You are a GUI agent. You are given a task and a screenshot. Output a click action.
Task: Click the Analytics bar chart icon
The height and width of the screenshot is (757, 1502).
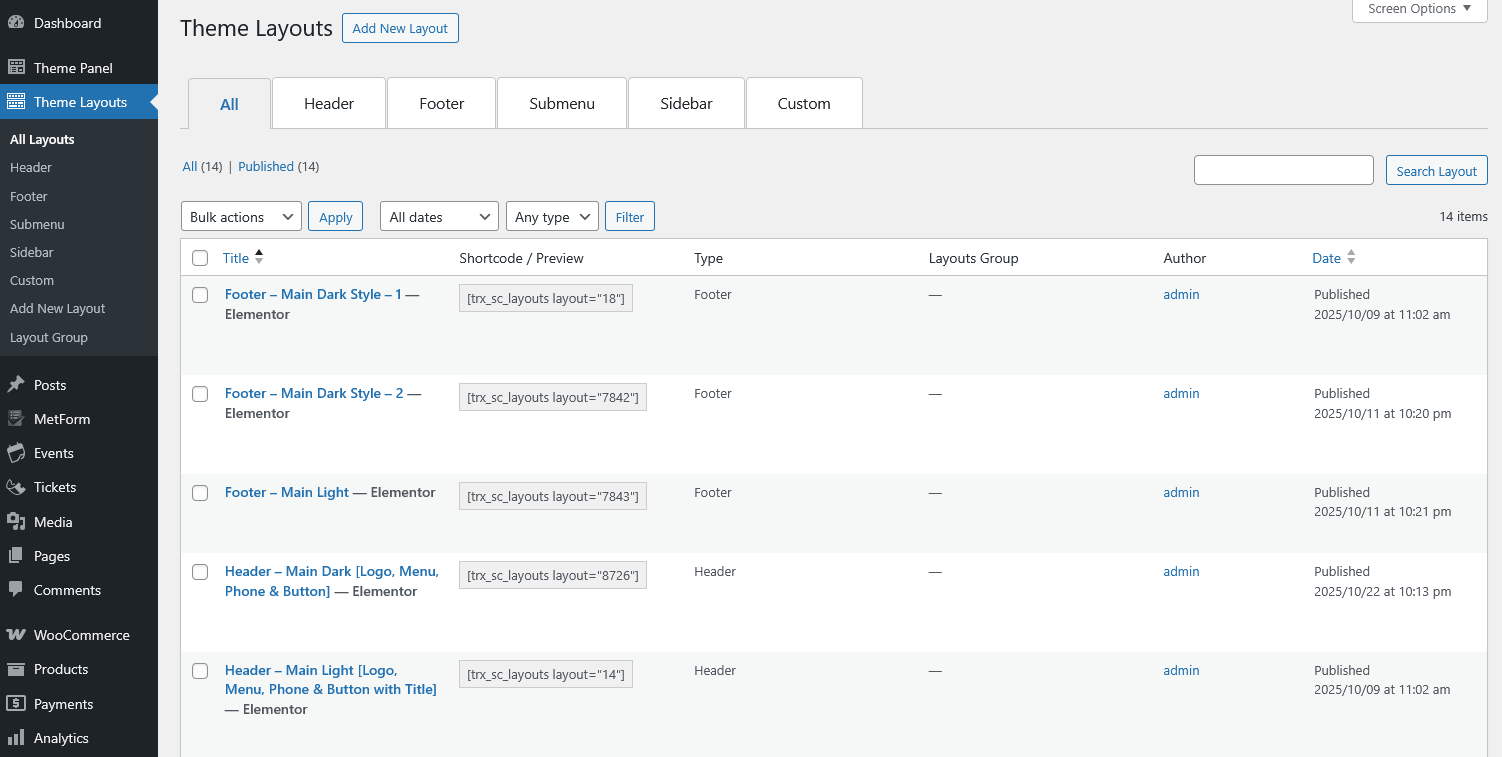click(16, 738)
